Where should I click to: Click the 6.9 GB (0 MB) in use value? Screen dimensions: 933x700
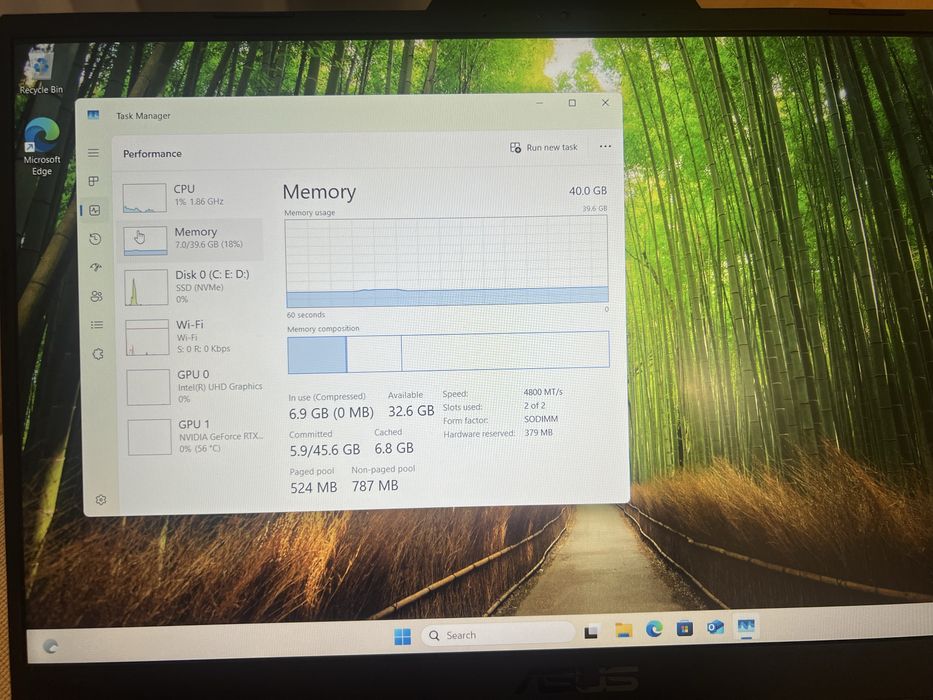pyautogui.click(x=331, y=412)
